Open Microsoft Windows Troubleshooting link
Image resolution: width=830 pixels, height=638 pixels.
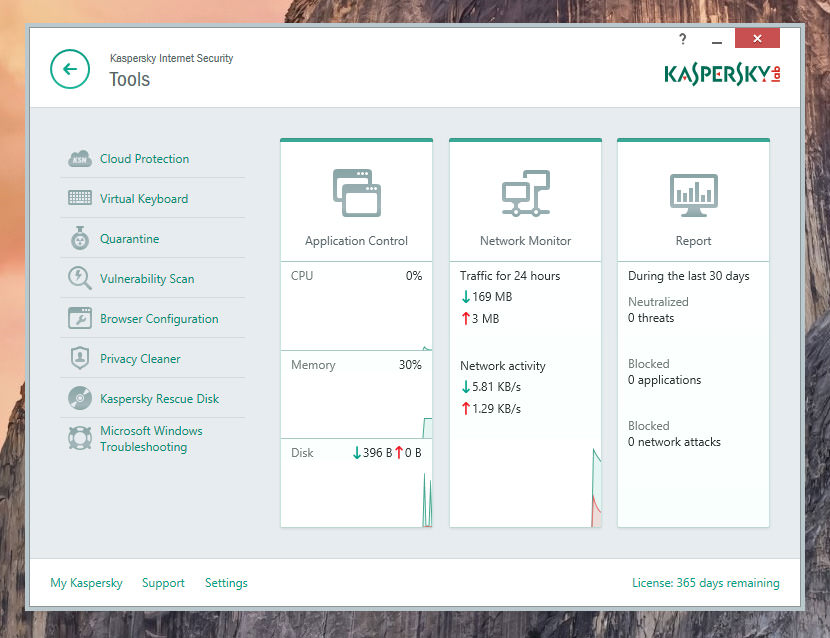(x=151, y=438)
